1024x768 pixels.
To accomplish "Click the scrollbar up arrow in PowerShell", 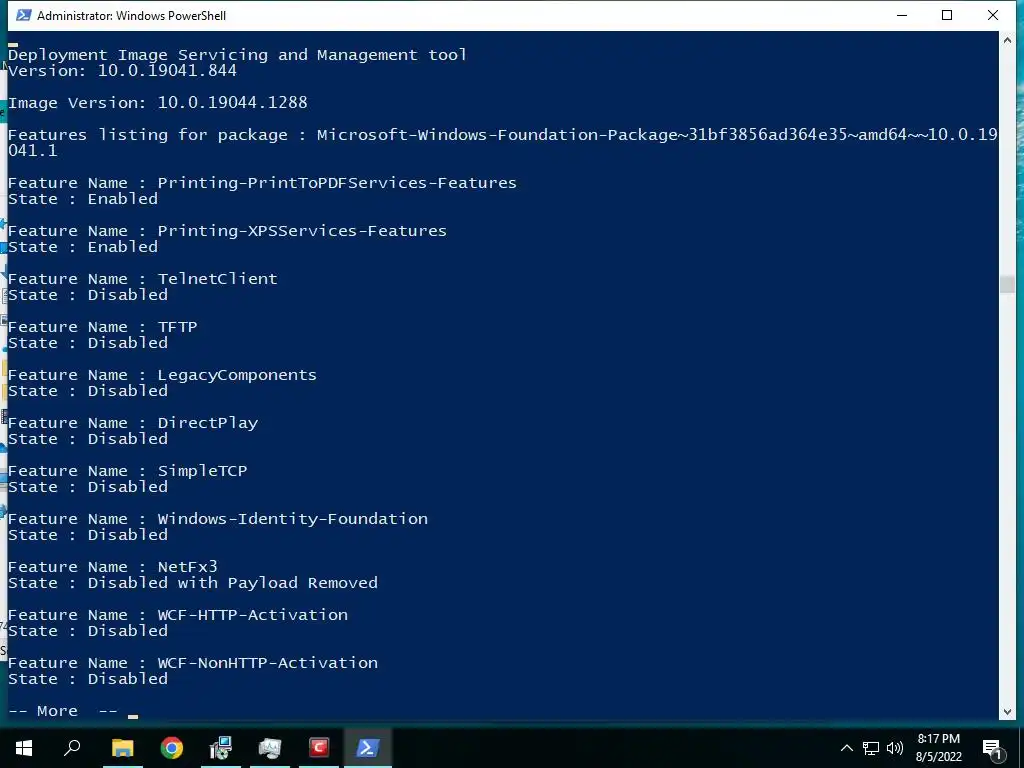I will 1006,40.
